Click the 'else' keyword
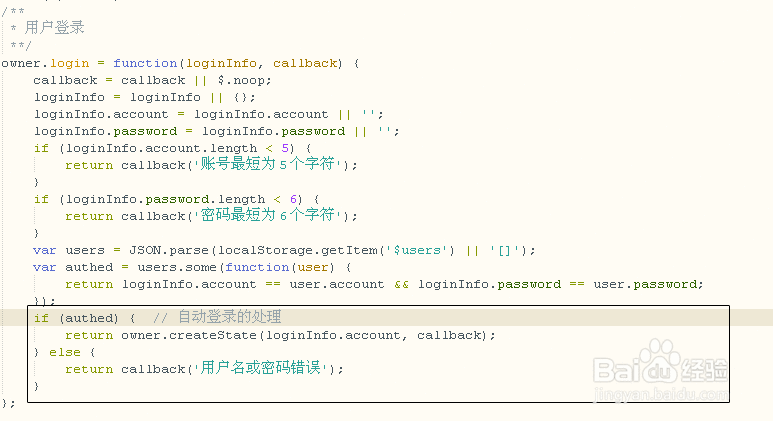This screenshot has height=421, width=773. 65,352
